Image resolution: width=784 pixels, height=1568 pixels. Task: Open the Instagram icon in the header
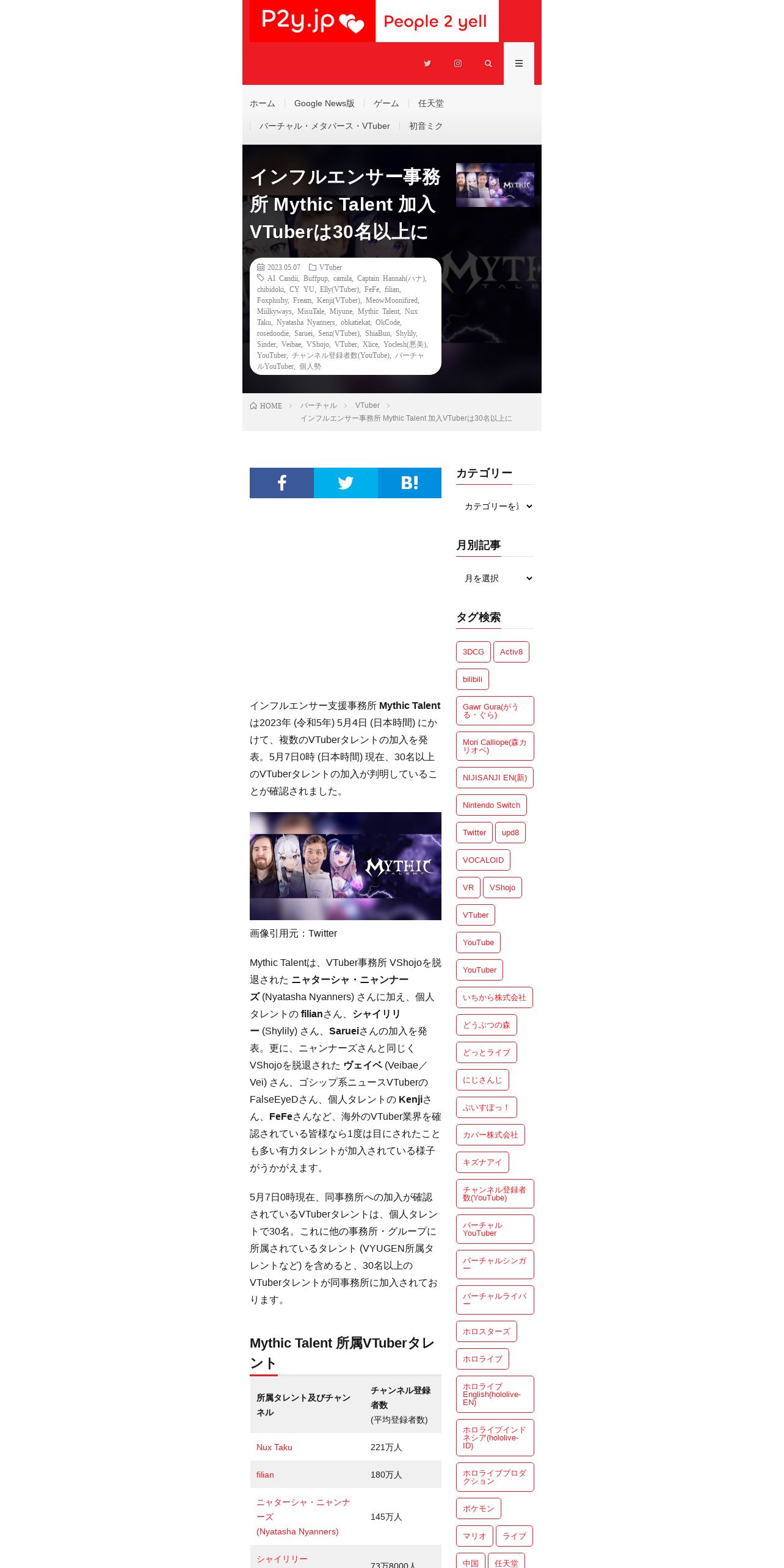(x=458, y=64)
